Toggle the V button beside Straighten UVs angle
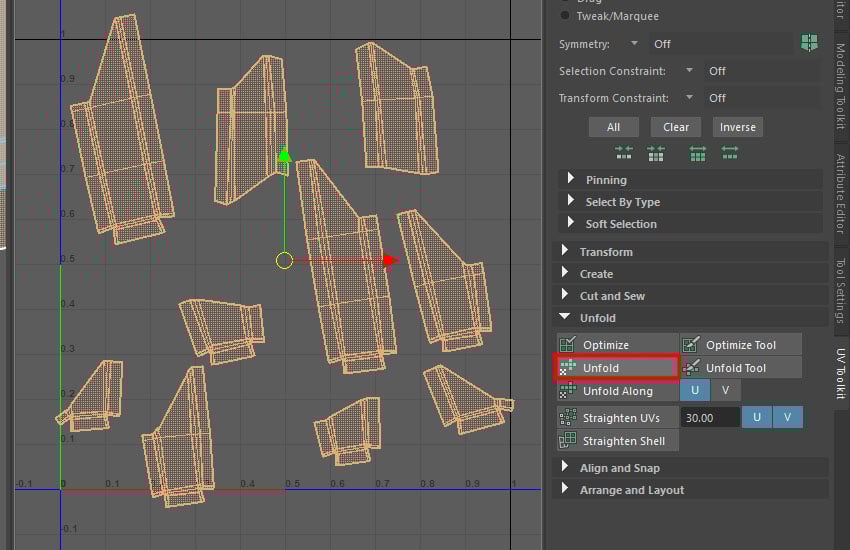This screenshot has width=850, height=550. point(788,417)
